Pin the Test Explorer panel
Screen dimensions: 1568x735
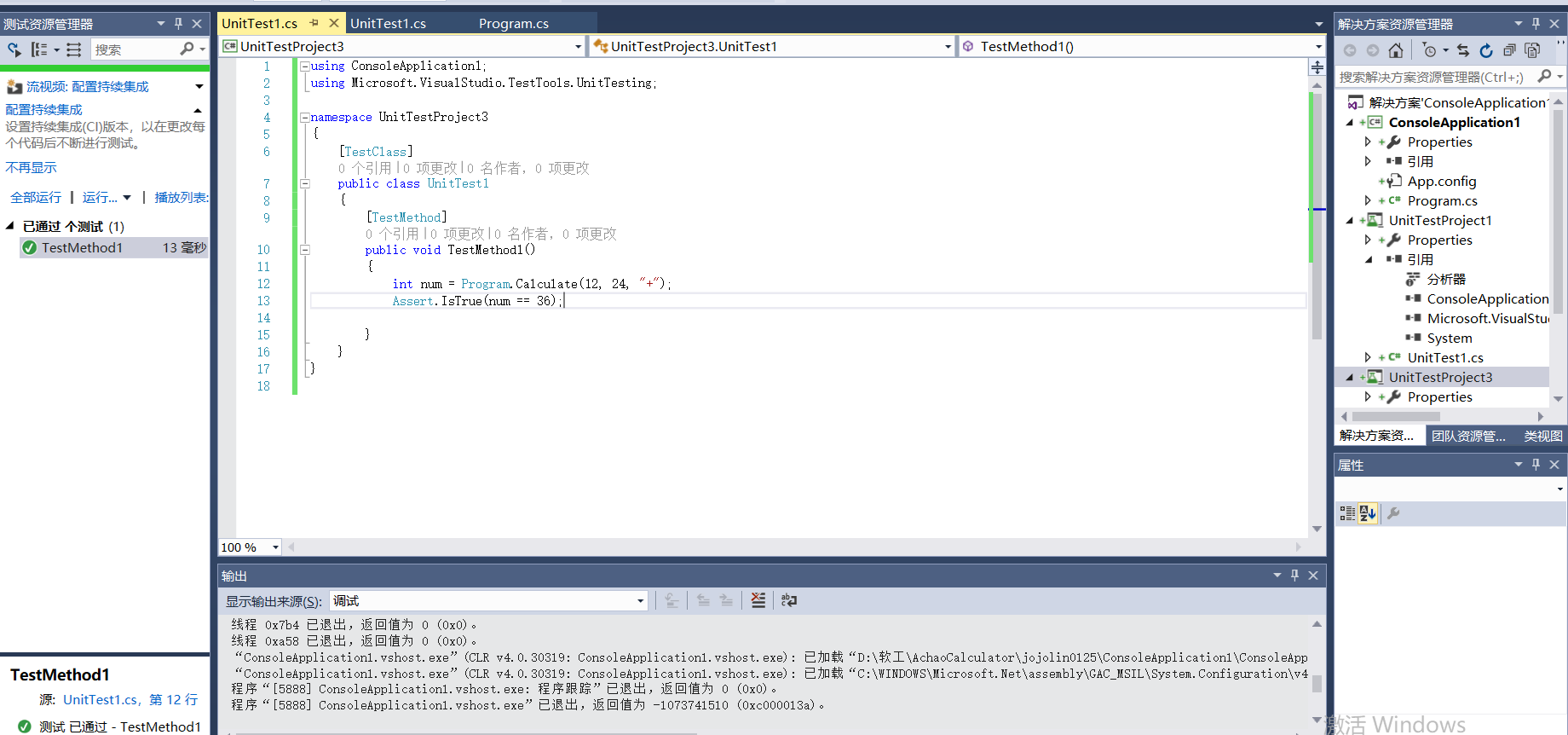coord(178,24)
